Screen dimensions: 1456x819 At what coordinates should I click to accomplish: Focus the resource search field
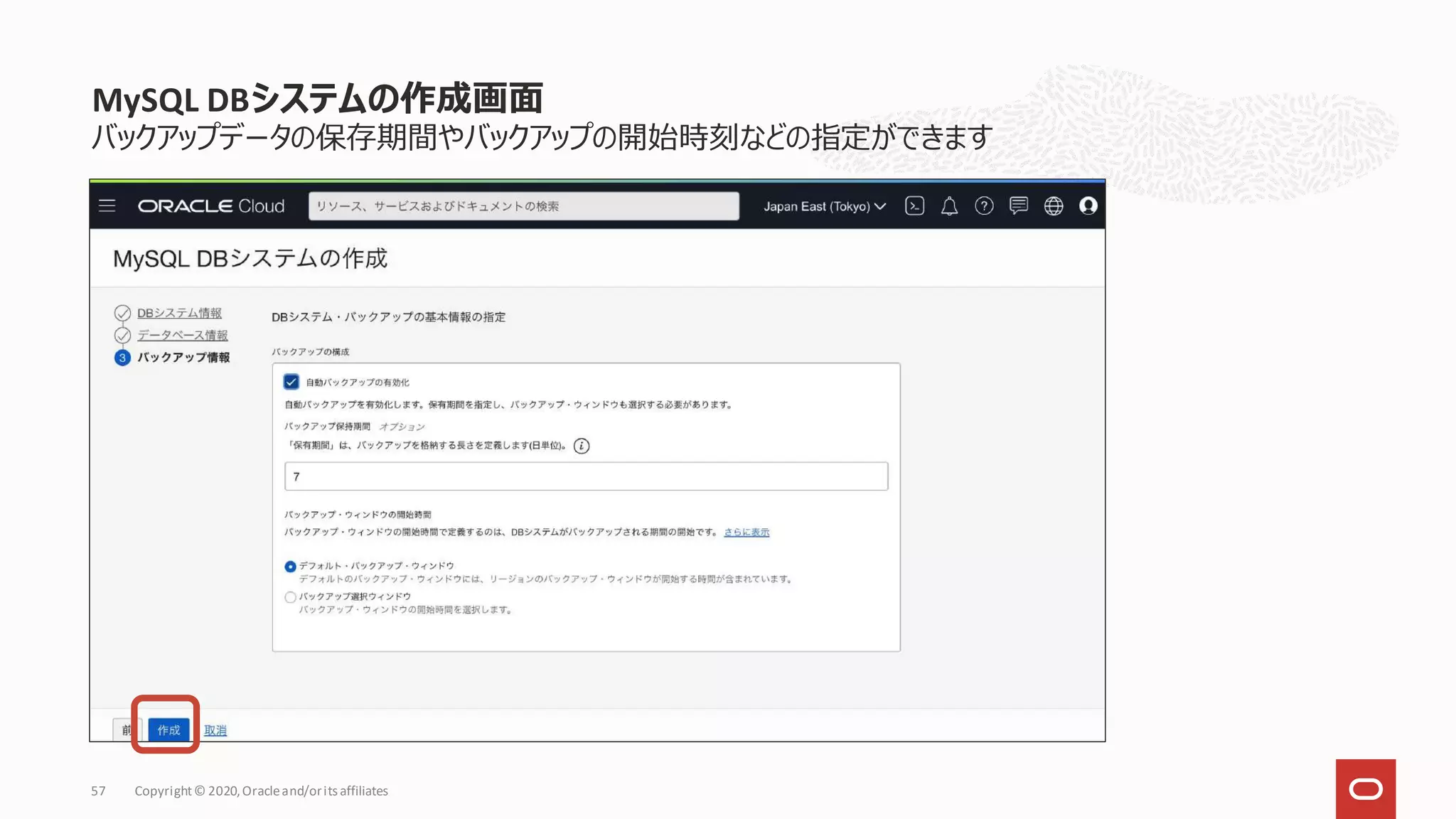(524, 206)
